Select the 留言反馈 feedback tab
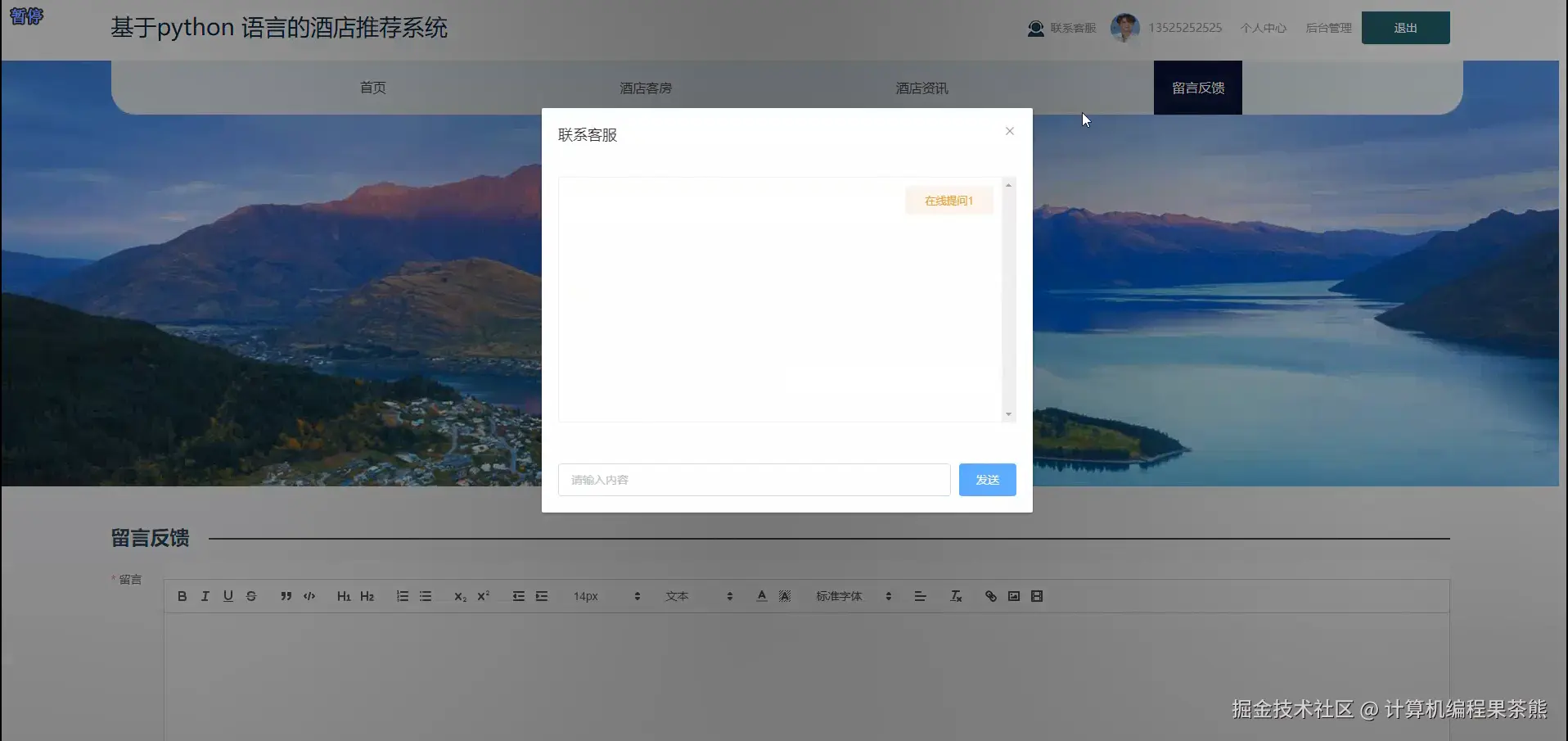This screenshot has height=741, width=1568. 1198,88
